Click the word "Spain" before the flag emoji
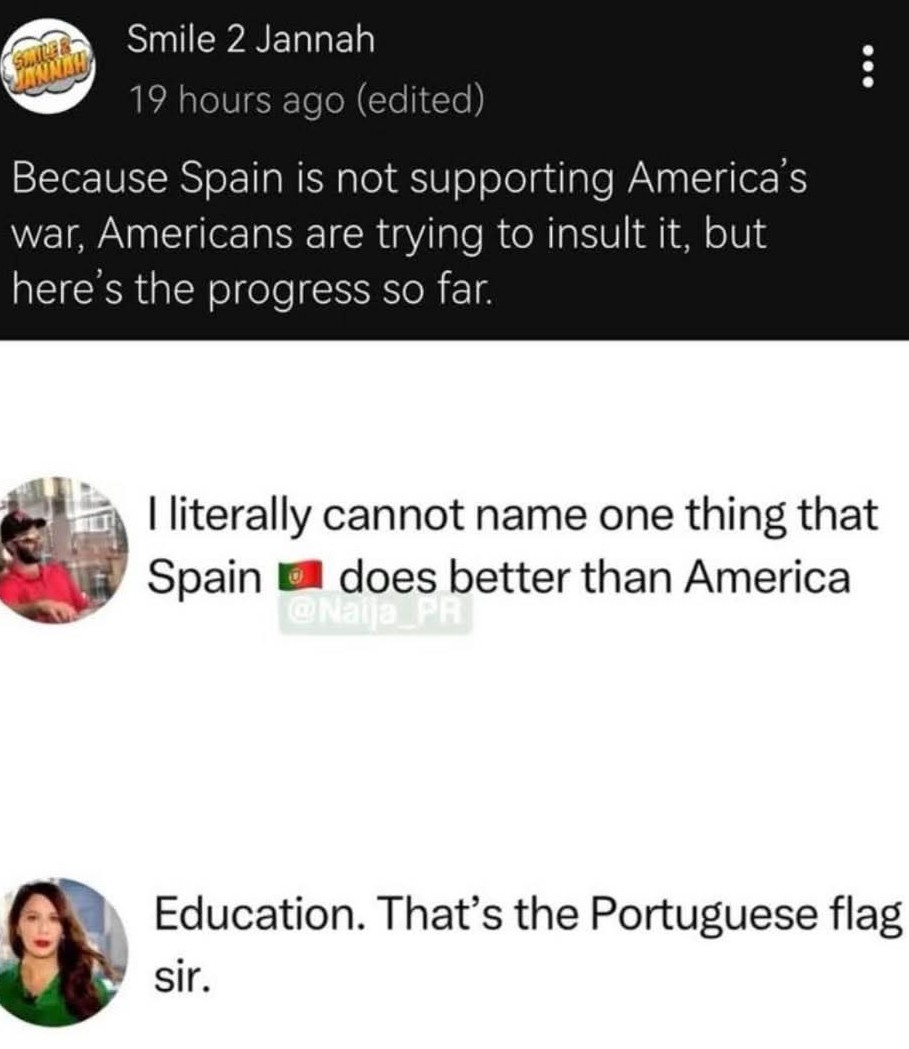This screenshot has width=909, height=1049. (x=205, y=577)
